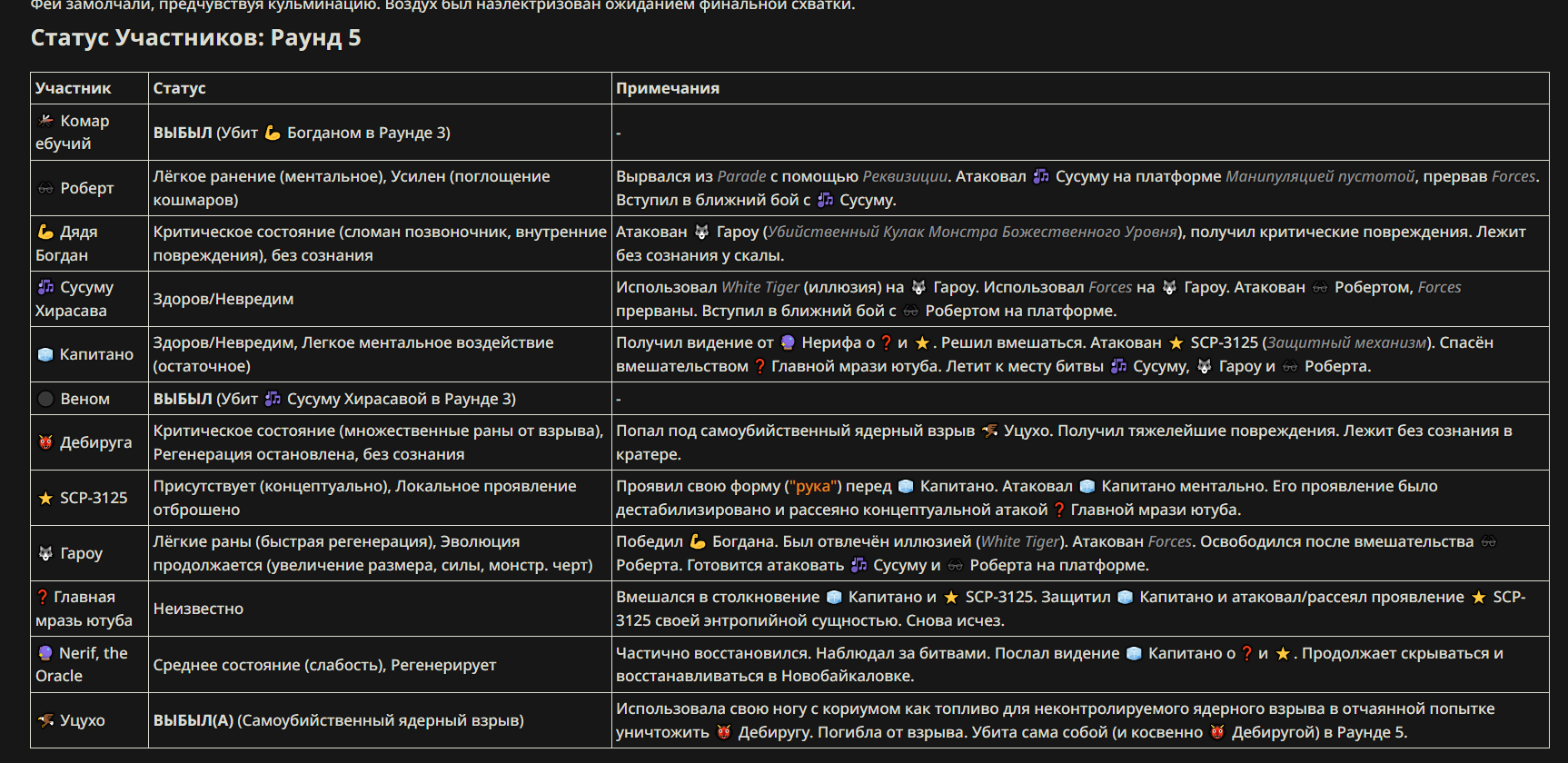
Task: Click the red ogre emoji beside Дебируга name
Action: tap(45, 442)
